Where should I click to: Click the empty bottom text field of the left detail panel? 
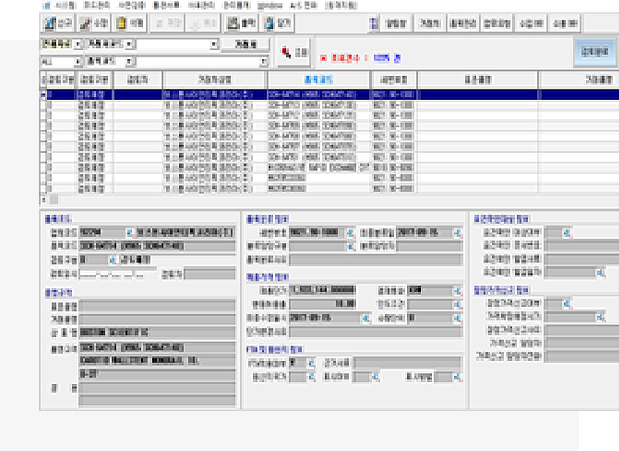coord(157,401)
